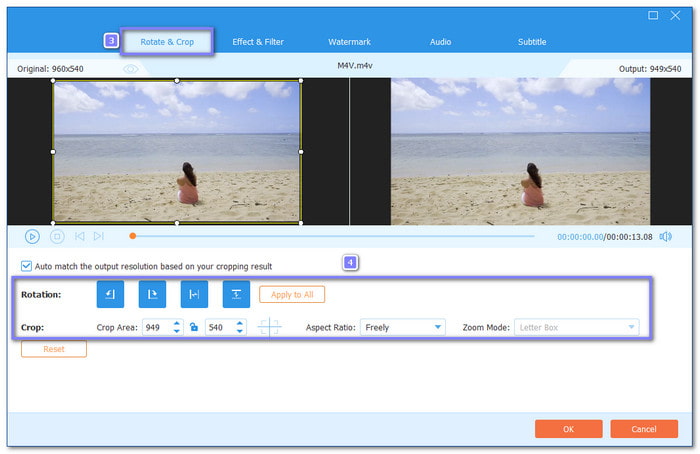700x454 pixels.
Task: Maximize the editing window
Action: (x=653, y=16)
